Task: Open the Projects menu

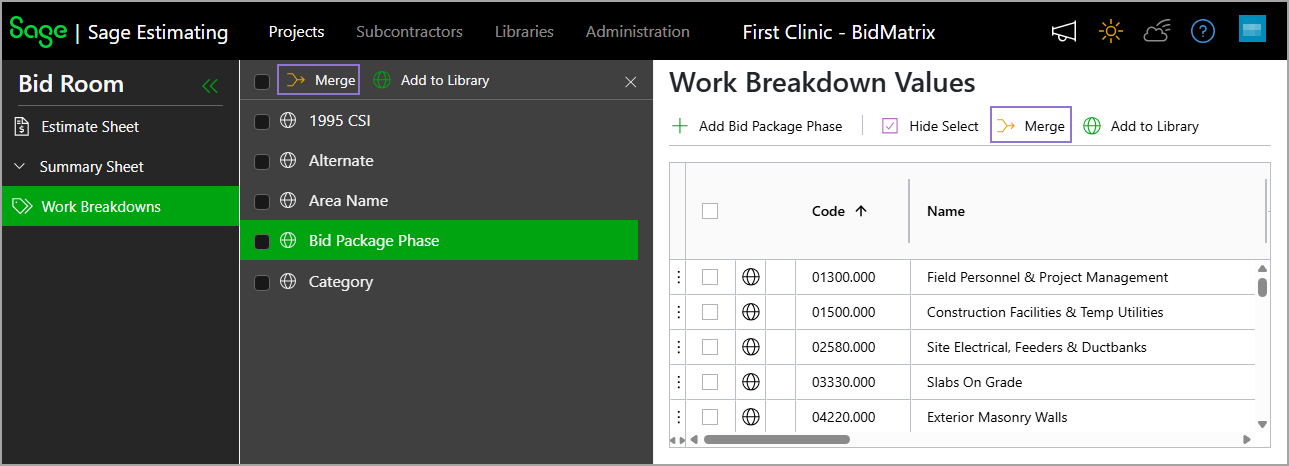Action: pos(296,32)
